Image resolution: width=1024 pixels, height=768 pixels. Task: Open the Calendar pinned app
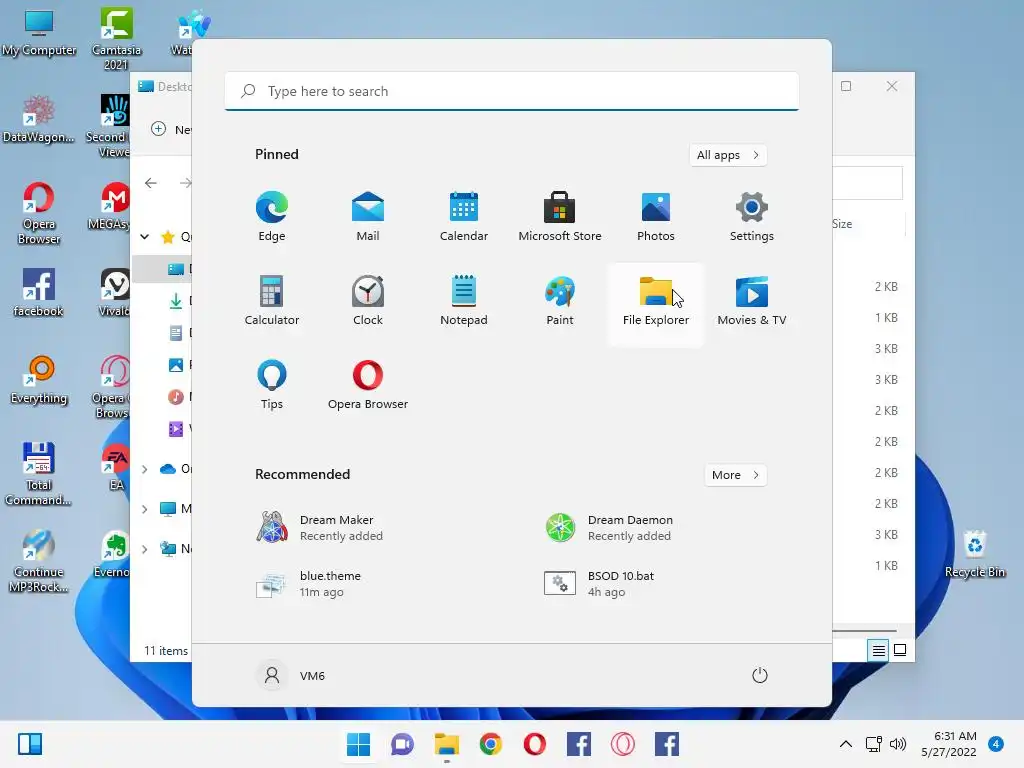tap(464, 216)
